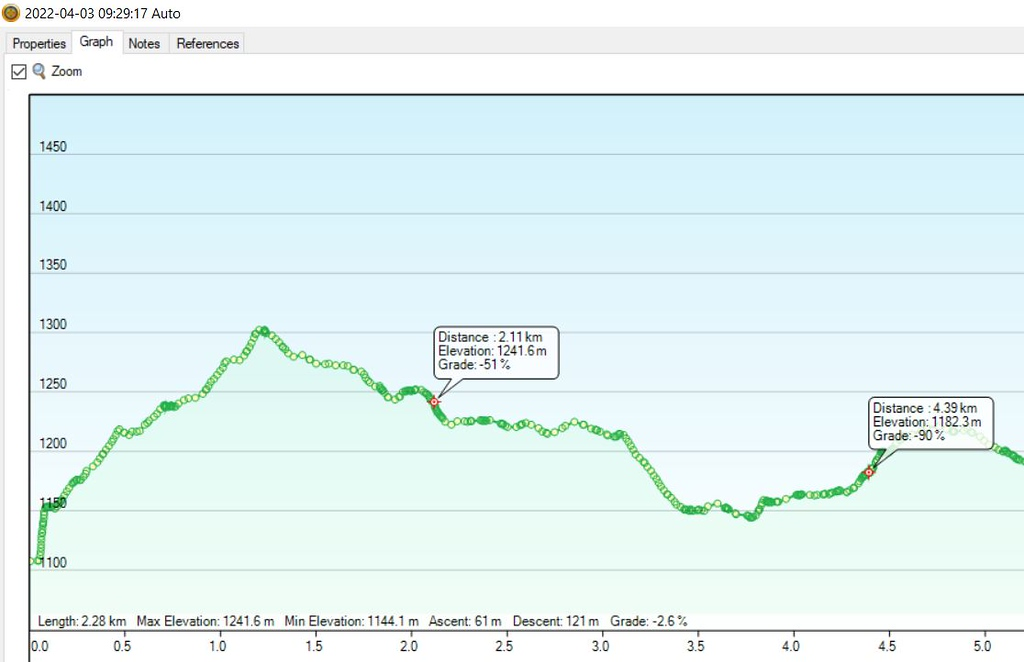1024x662 pixels.
Task: Toggle the Zoom checkbox
Action: (18, 72)
